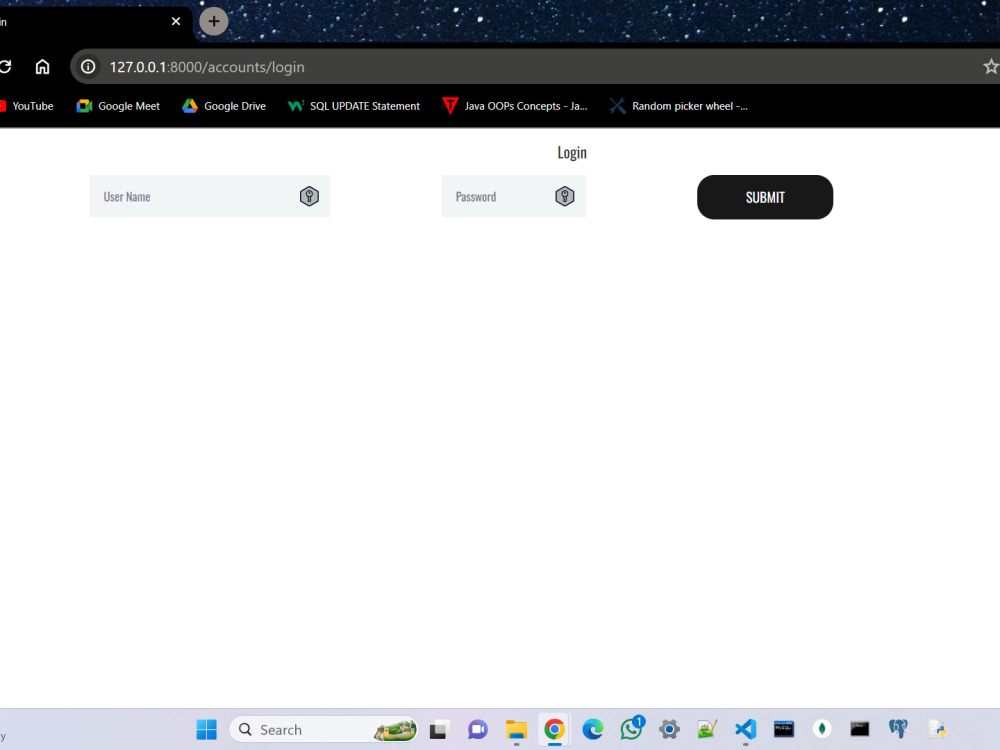Open the Google Drive bookmark
The width and height of the screenshot is (1000, 750).
click(x=224, y=106)
